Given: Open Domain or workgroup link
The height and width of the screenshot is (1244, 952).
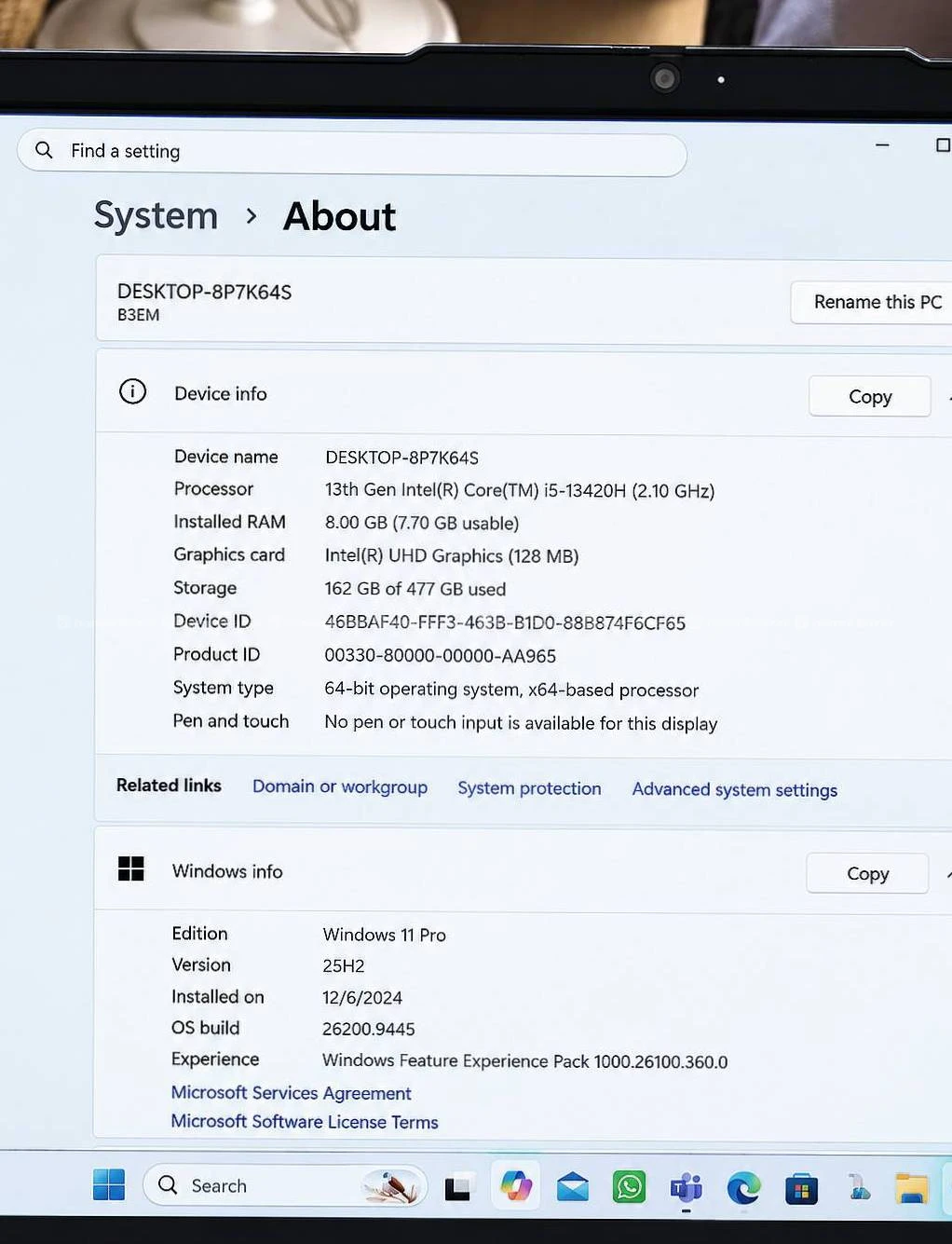Looking at the screenshot, I should coord(340,786).
